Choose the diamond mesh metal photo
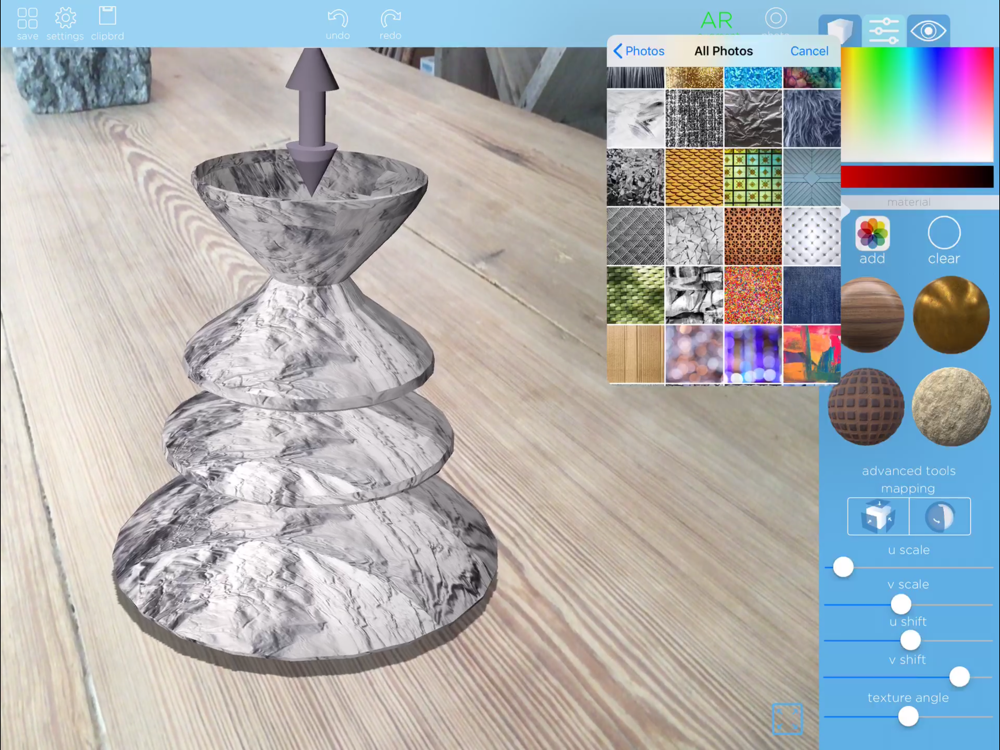This screenshot has height=750, width=1000. 635,236
